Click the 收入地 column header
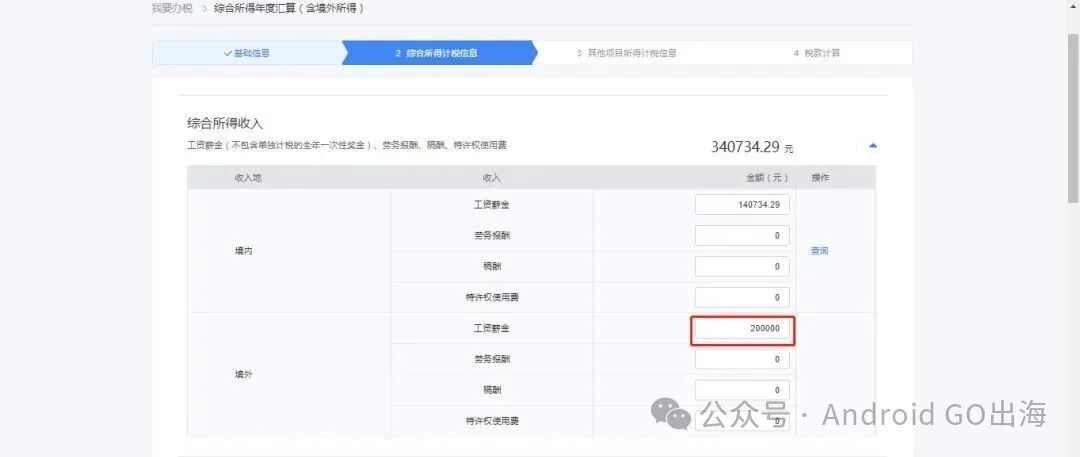This screenshot has height=457, width=1080. pyautogui.click(x=248, y=178)
